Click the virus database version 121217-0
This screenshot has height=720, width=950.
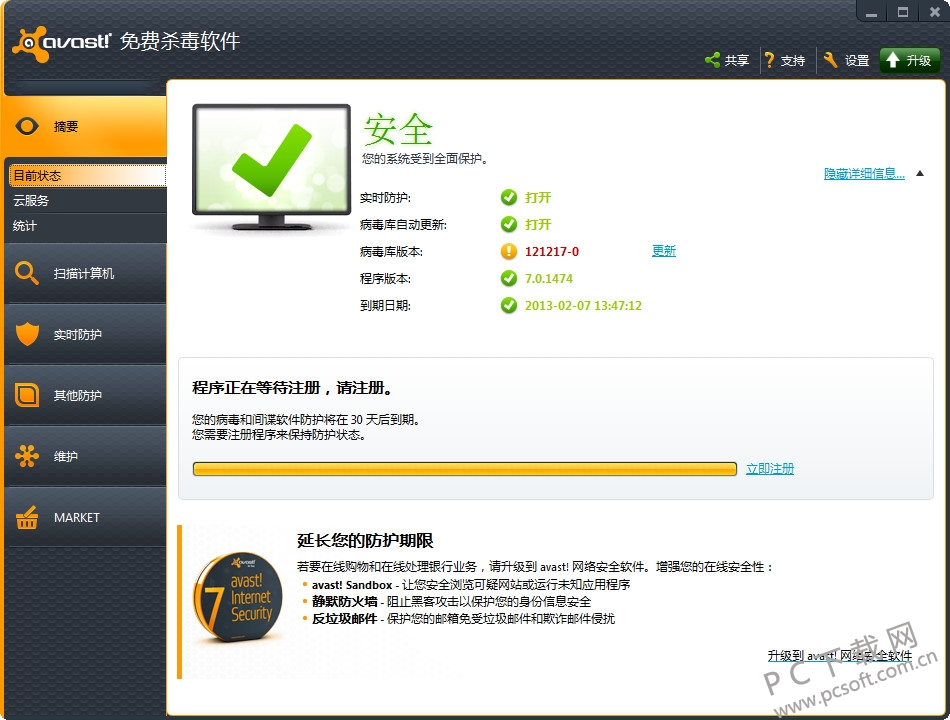pos(552,251)
